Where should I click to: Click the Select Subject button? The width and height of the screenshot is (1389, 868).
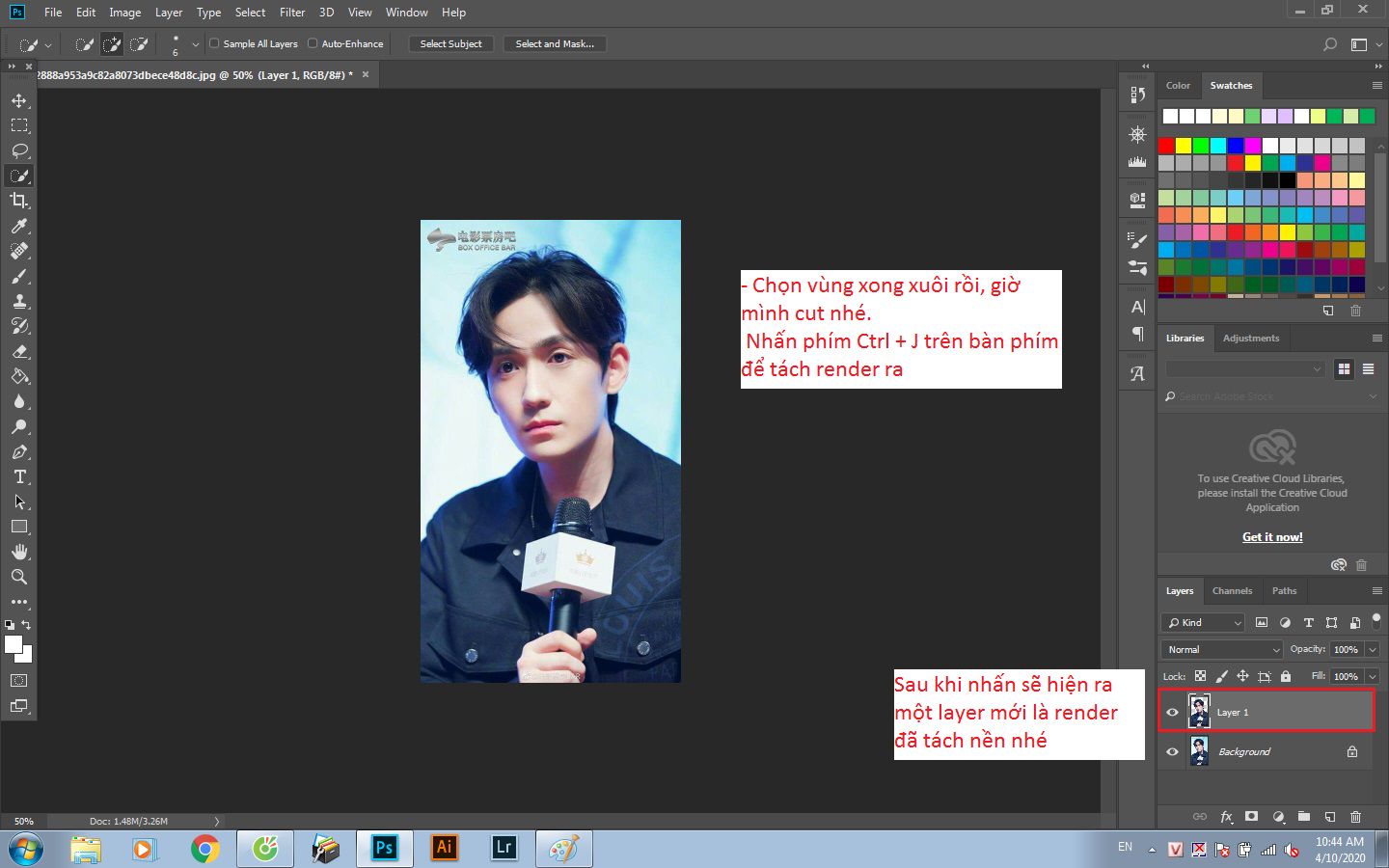pos(450,44)
